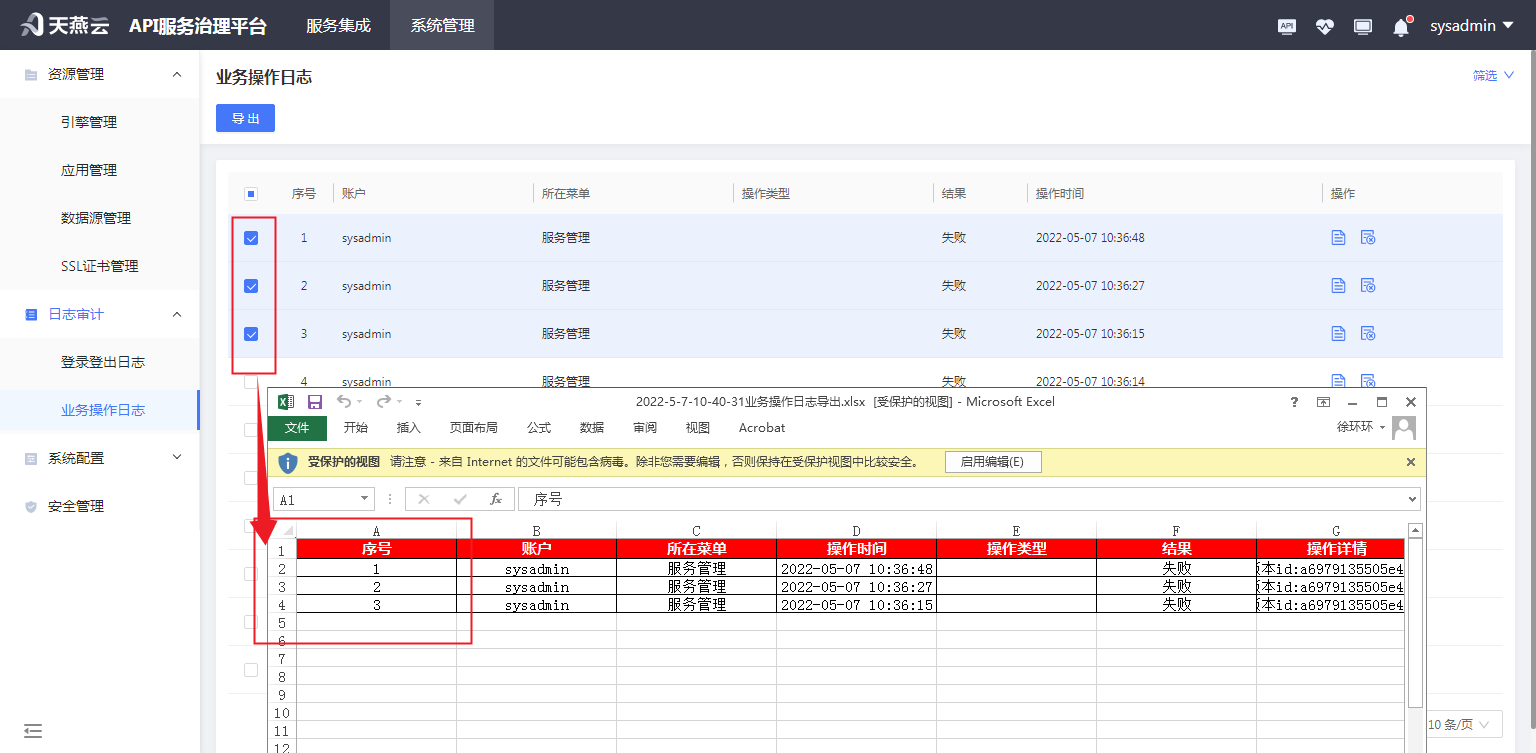Collapse the 资源管理 section chevron
Image resolution: width=1536 pixels, height=753 pixels.
coord(177,73)
